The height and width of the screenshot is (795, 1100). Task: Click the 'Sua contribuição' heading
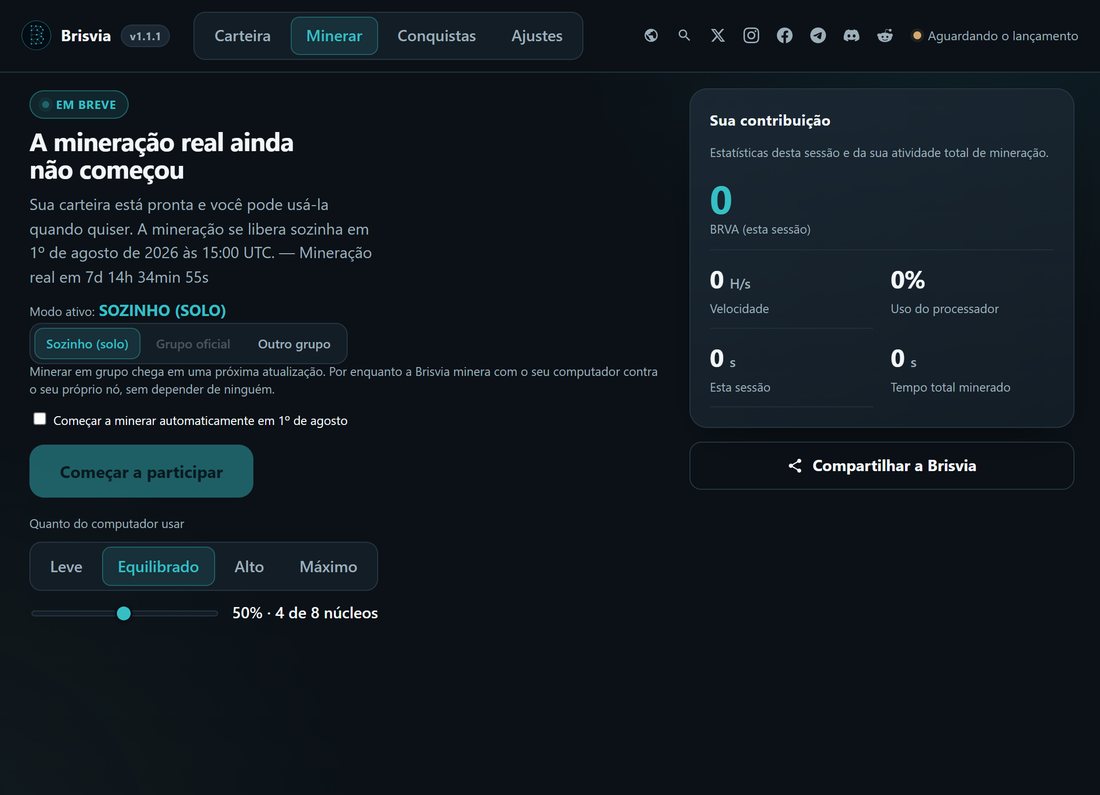tap(770, 121)
